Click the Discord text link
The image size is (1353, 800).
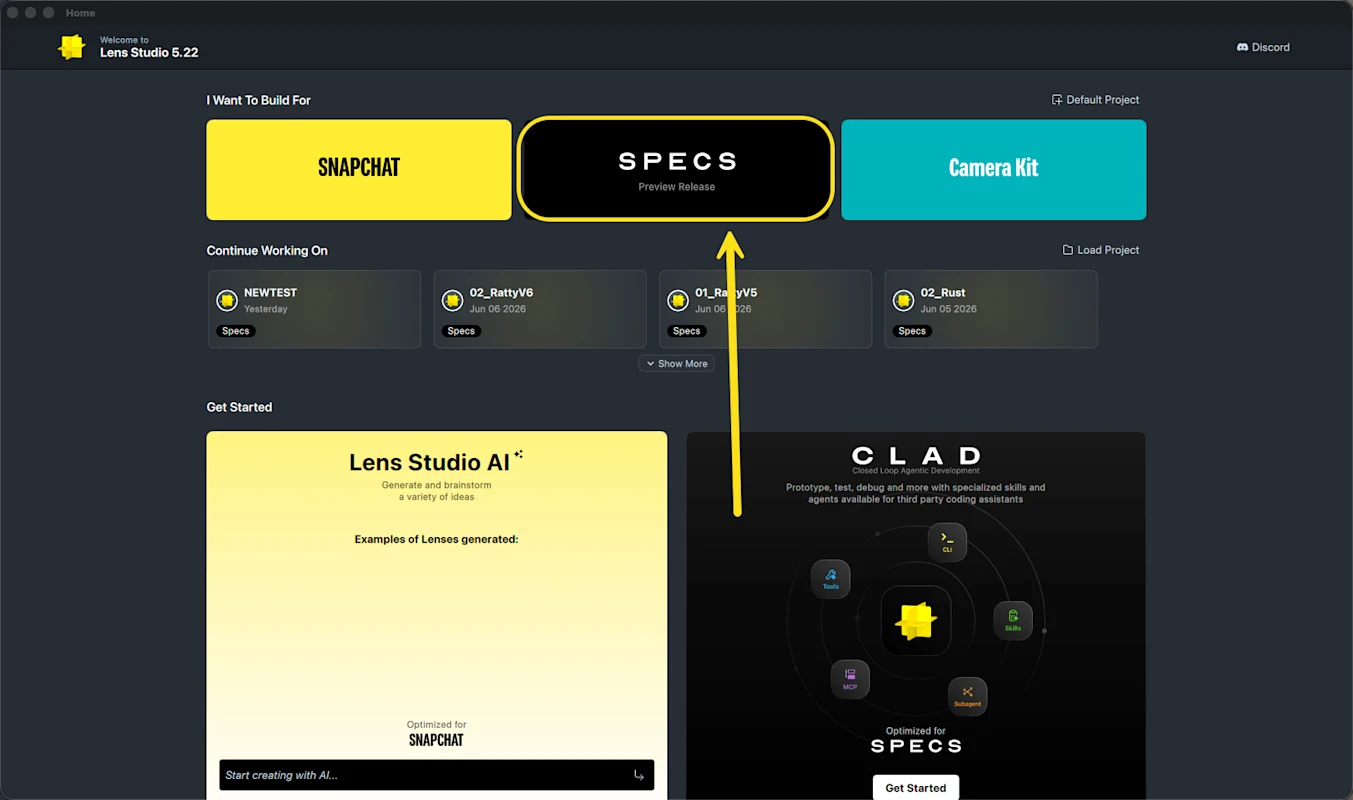pos(1271,47)
